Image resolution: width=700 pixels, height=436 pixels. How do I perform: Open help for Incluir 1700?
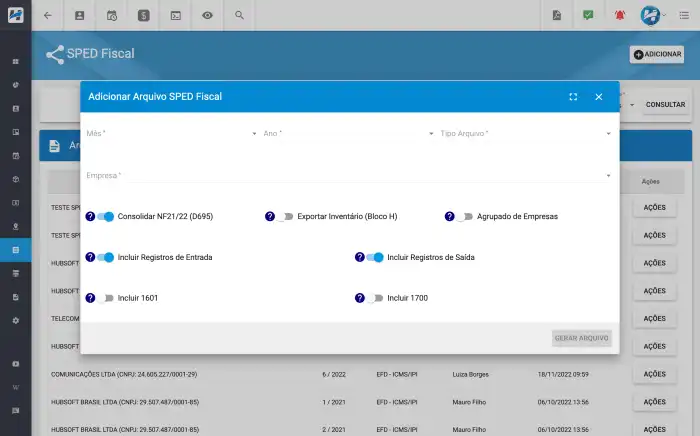pos(359,298)
